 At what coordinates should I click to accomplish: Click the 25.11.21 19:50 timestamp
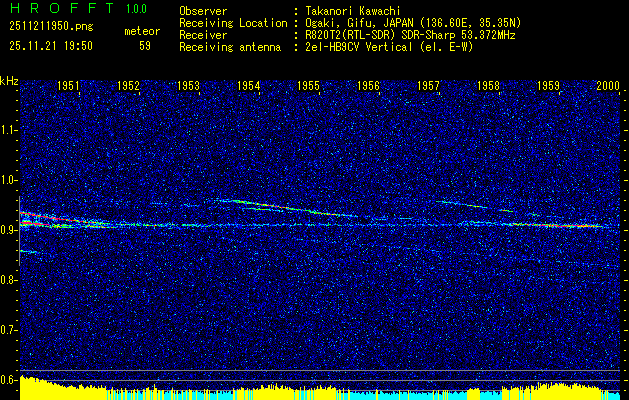pos(50,45)
